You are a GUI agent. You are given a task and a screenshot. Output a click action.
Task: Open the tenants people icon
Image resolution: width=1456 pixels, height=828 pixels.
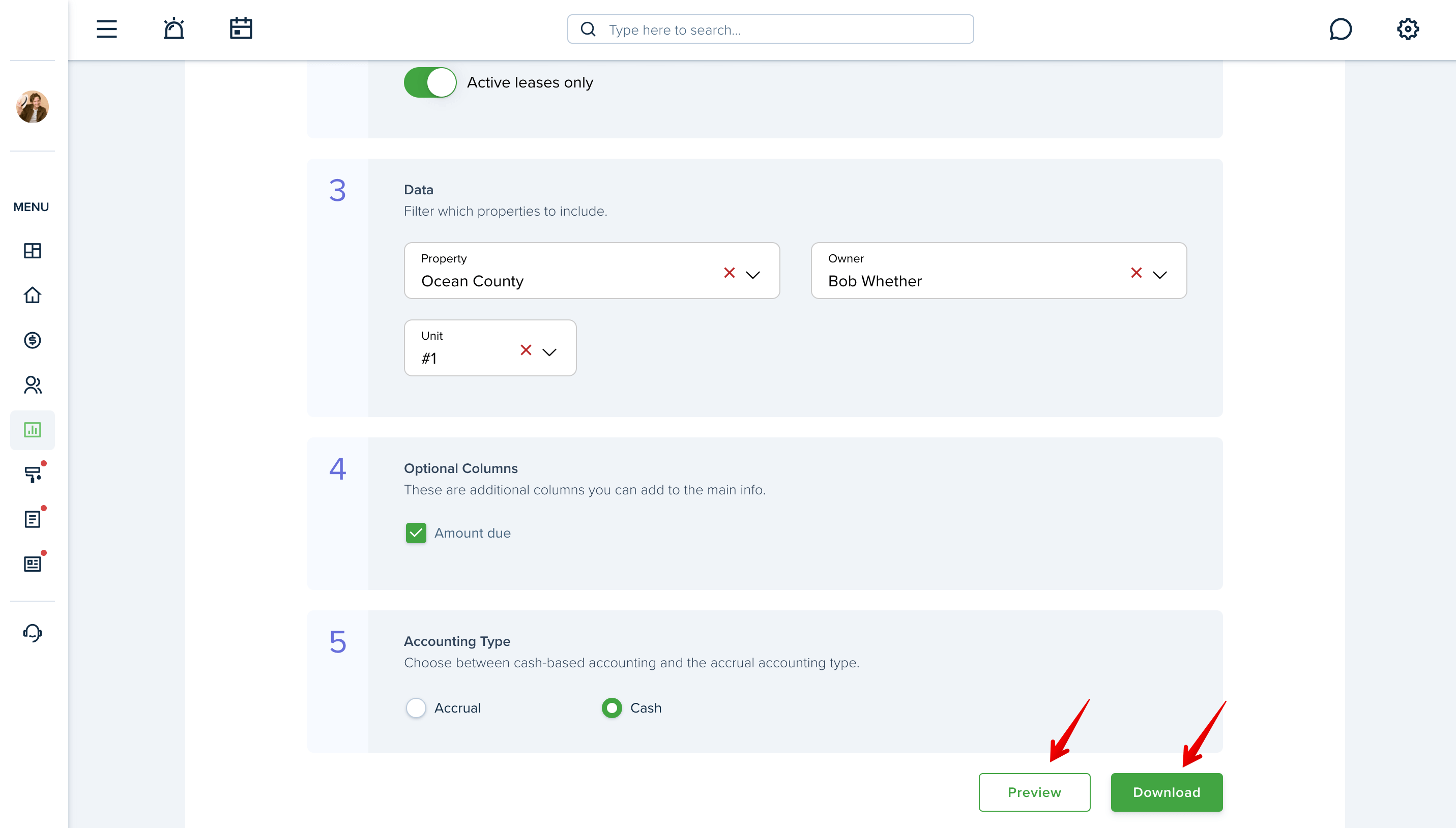click(x=33, y=385)
